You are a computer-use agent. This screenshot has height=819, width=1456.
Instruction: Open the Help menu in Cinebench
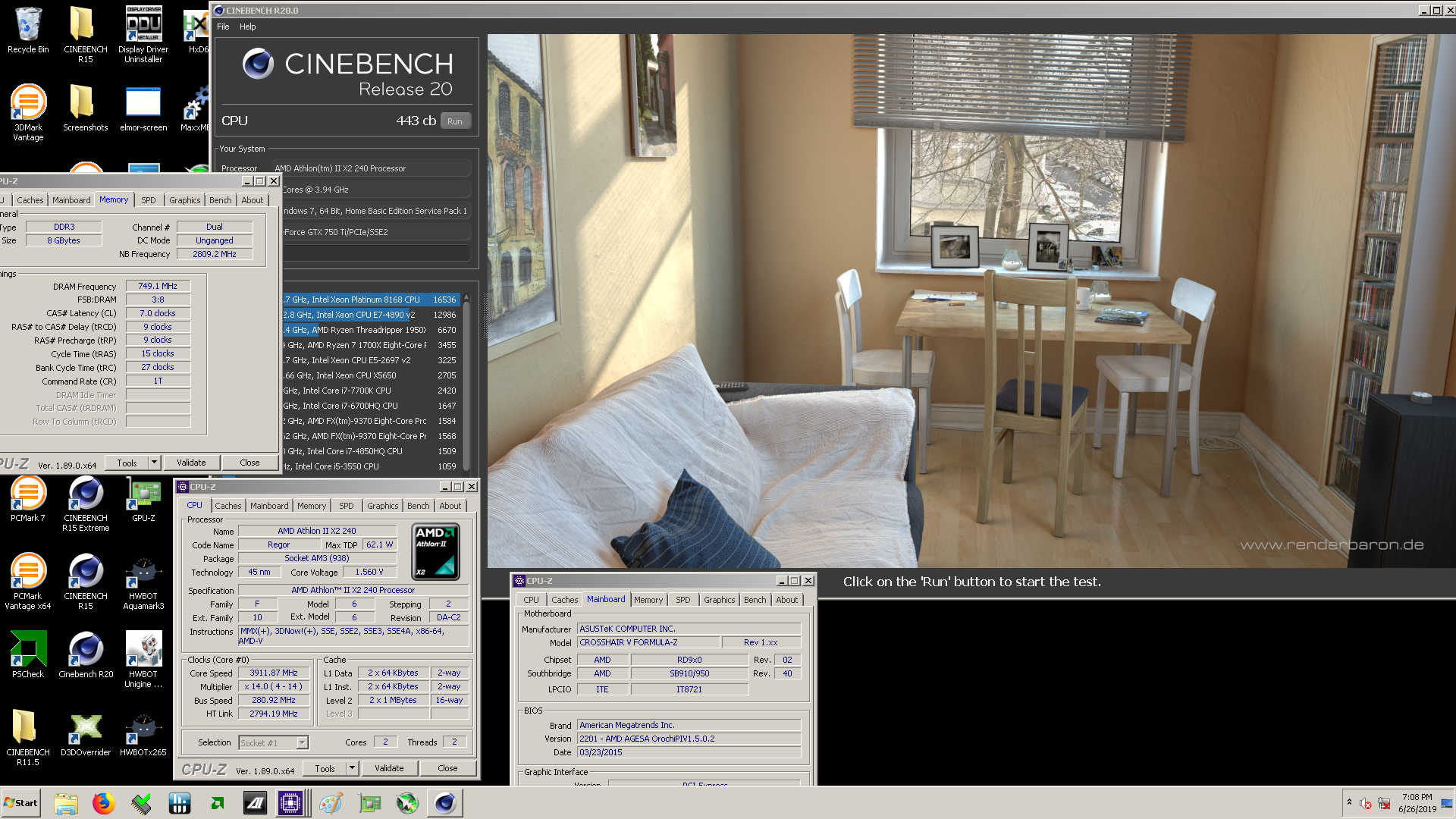pos(248,27)
